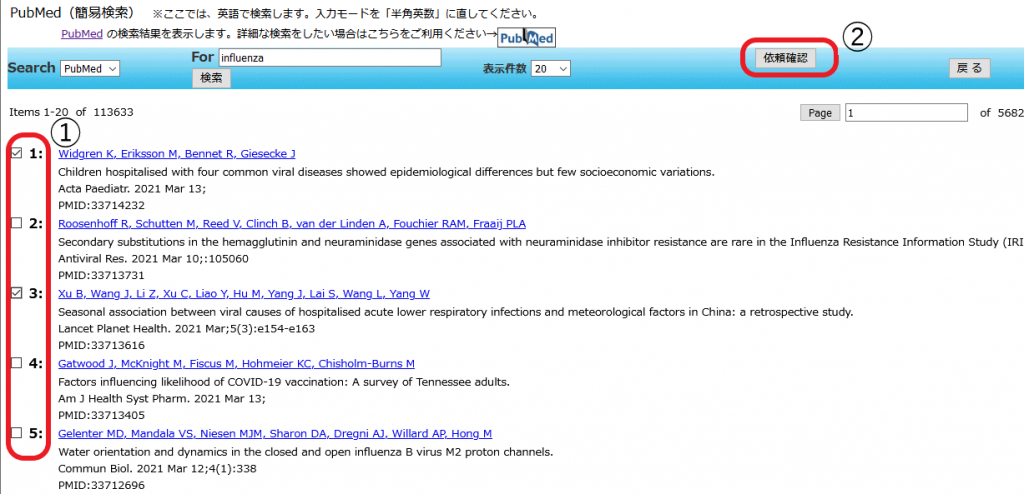Click the 依頼確認 button
Viewport: 1024px width, 494px height.
(786, 58)
